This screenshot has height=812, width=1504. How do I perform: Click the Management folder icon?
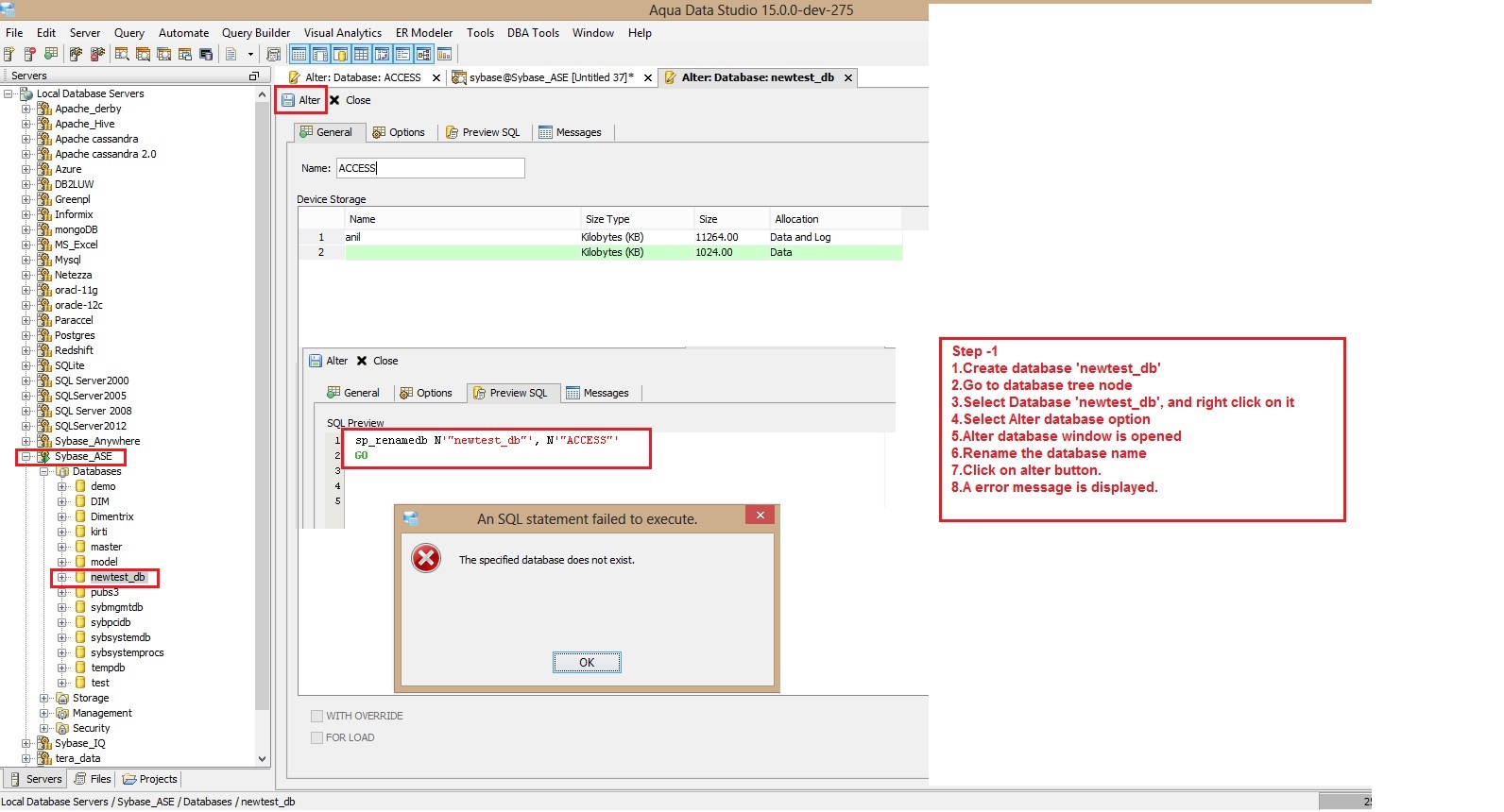point(62,713)
